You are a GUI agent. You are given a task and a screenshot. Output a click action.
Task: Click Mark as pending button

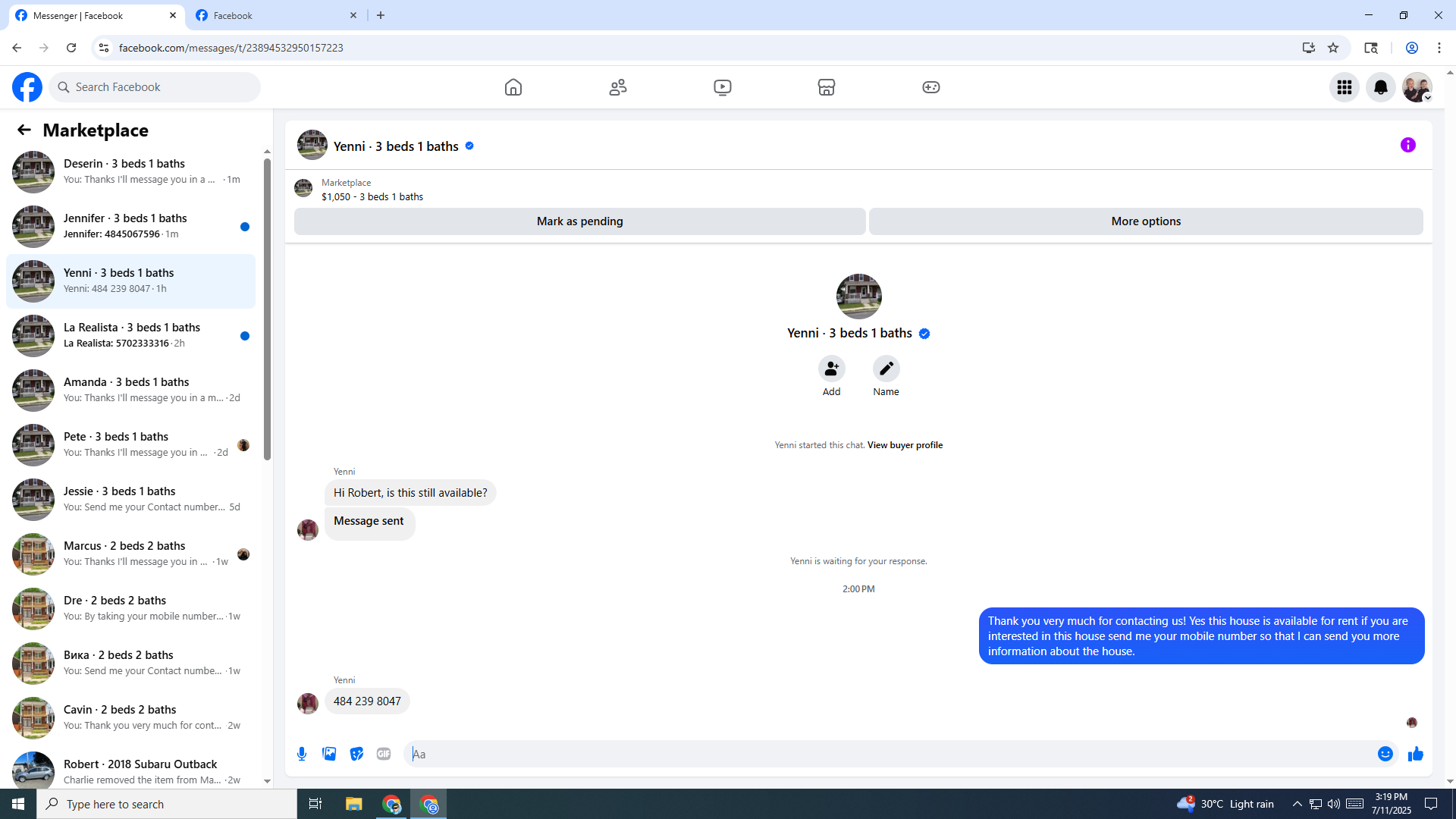point(580,221)
